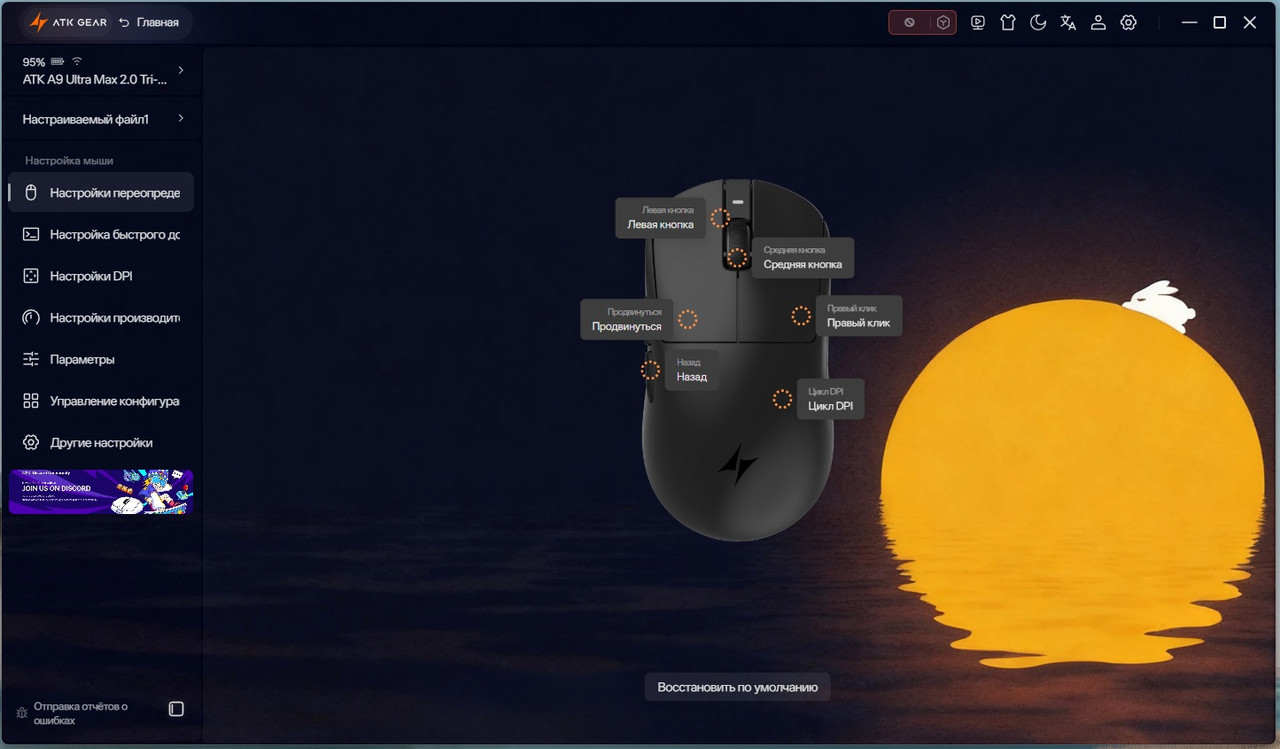Image resolution: width=1280 pixels, height=749 pixels.
Task: Click the wireless signal icon
Action: (x=77, y=61)
